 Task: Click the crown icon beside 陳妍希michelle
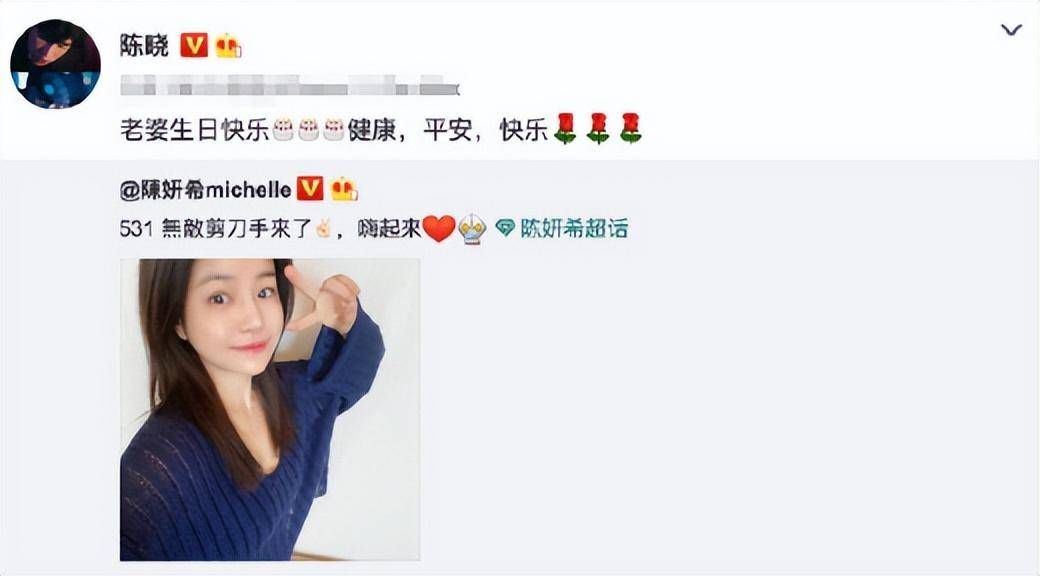coord(344,189)
